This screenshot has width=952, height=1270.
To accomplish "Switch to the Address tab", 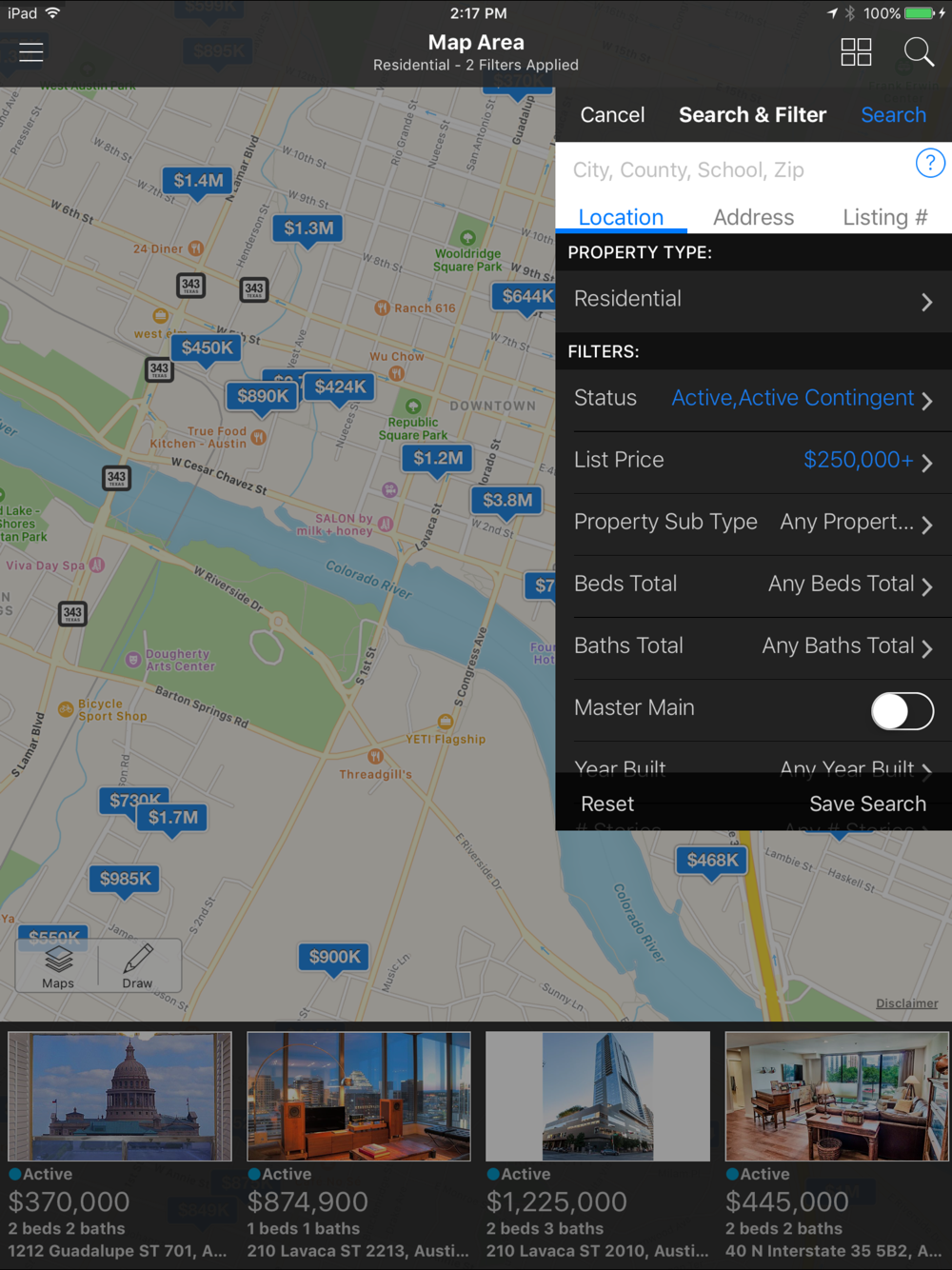I will click(x=753, y=217).
